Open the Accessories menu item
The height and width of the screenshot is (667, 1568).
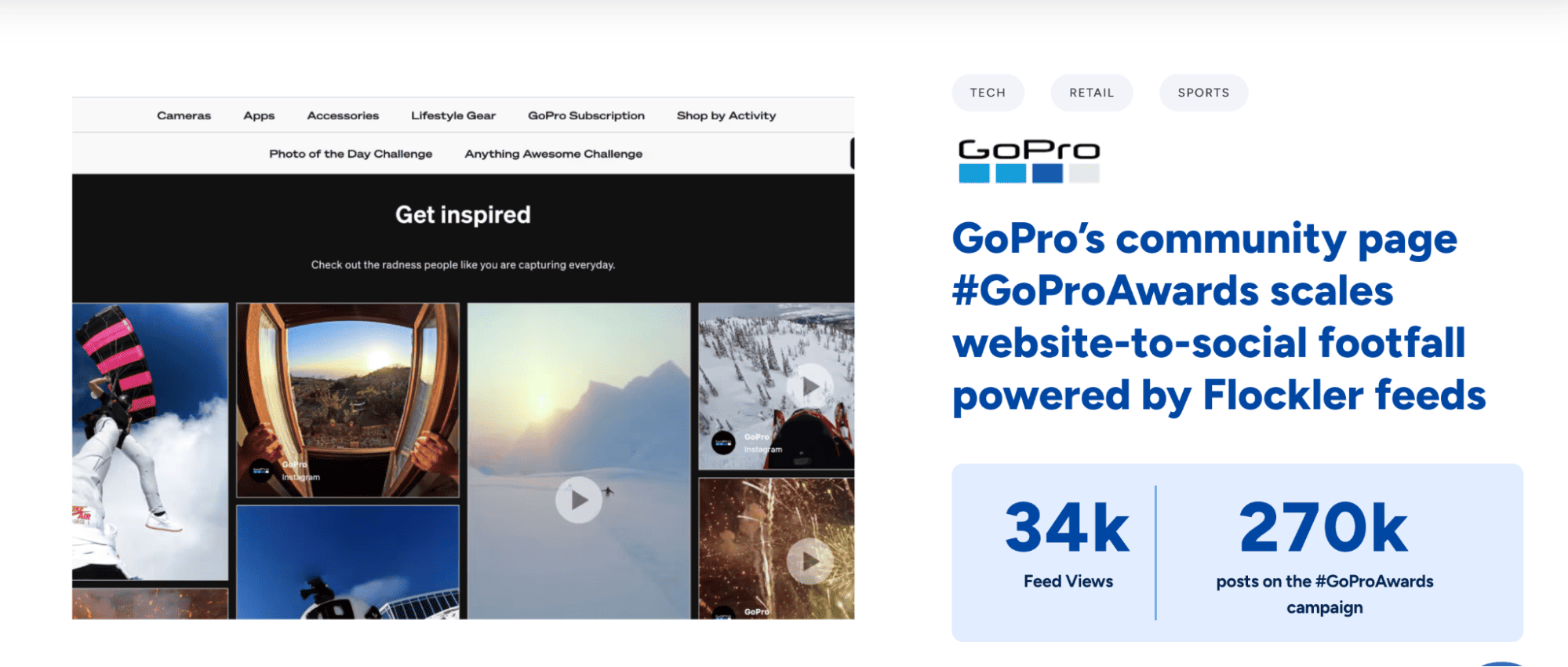pyautogui.click(x=343, y=115)
